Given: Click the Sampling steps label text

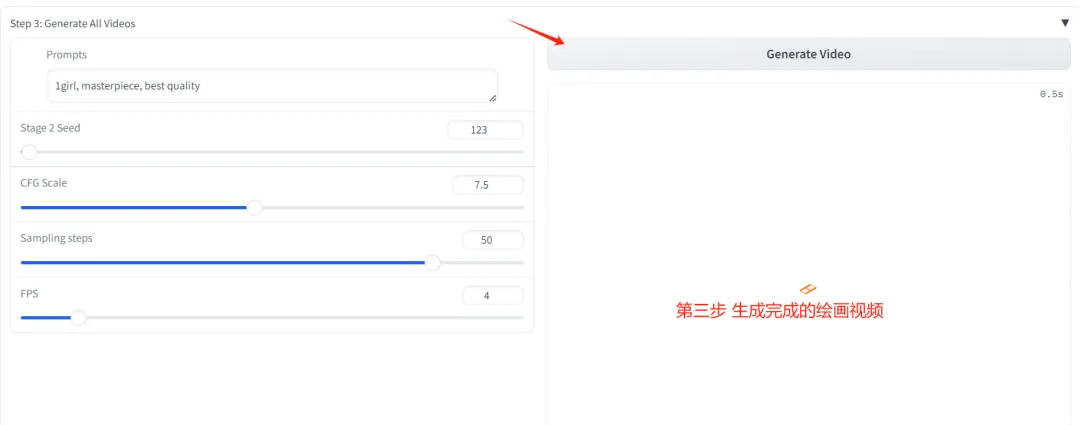Looking at the screenshot, I should click(x=56, y=238).
